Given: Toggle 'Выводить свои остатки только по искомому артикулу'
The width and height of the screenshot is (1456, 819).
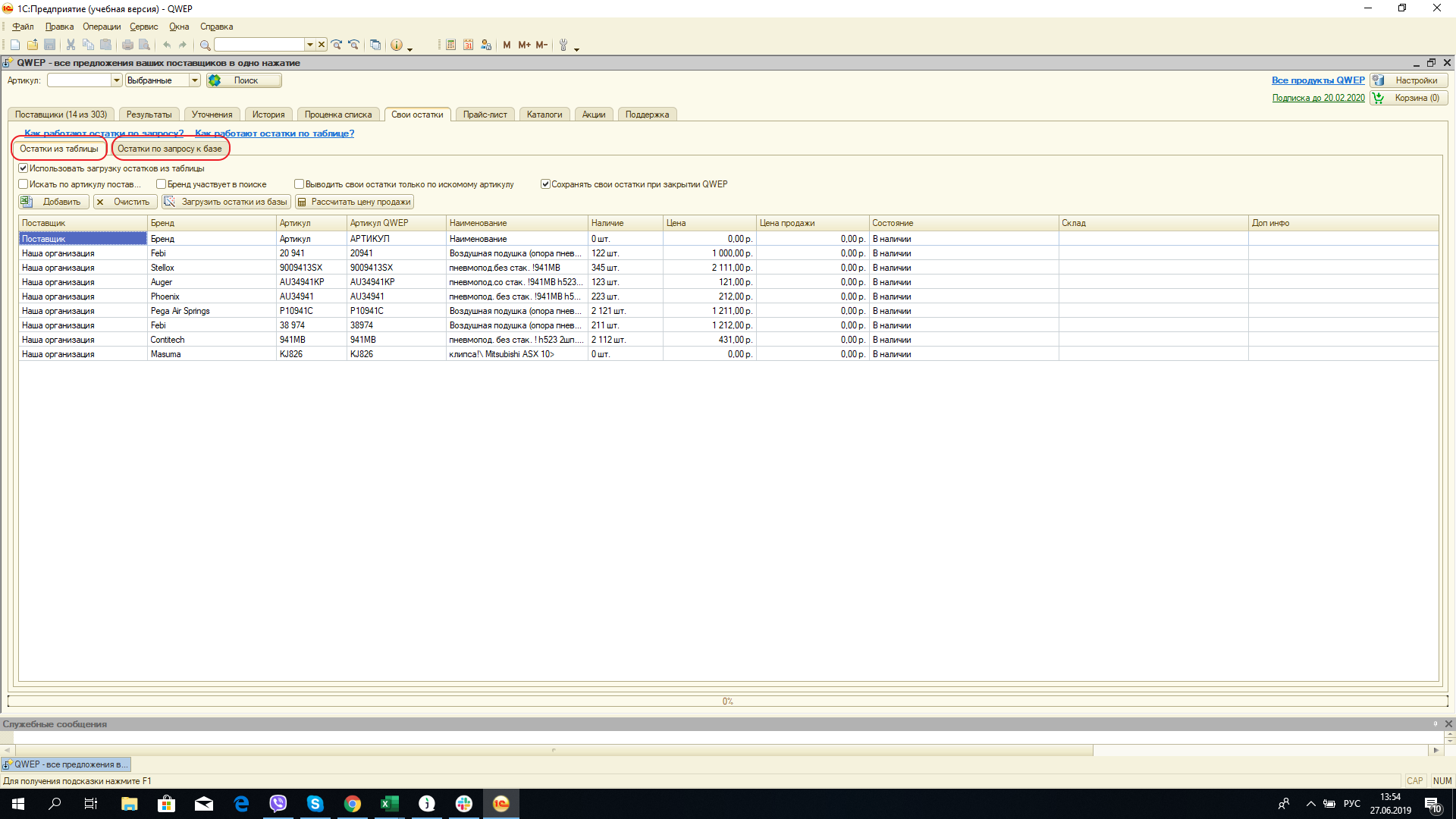Looking at the screenshot, I should point(300,184).
